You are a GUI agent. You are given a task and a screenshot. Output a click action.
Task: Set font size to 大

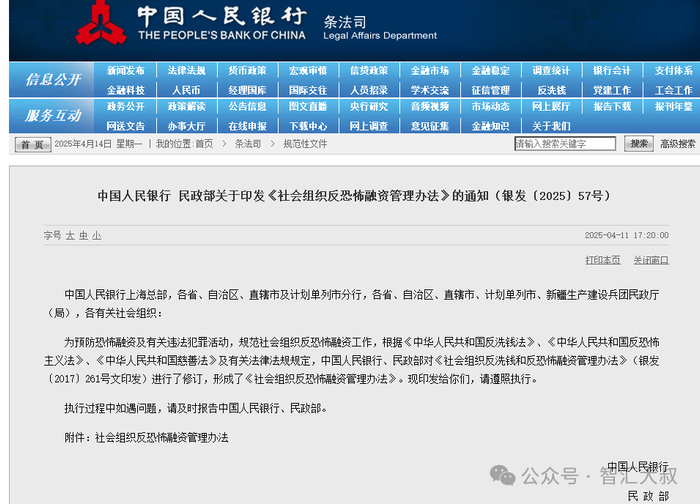pos(70,236)
